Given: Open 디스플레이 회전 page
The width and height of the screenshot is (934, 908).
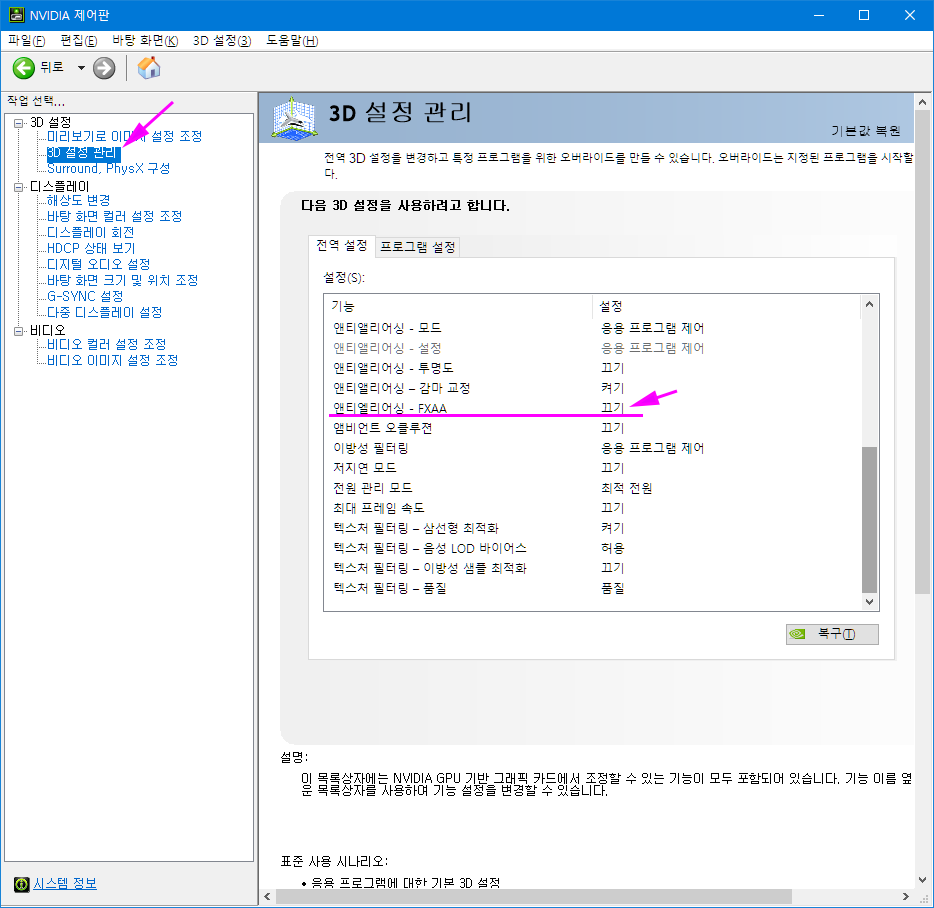Looking at the screenshot, I should [x=91, y=232].
